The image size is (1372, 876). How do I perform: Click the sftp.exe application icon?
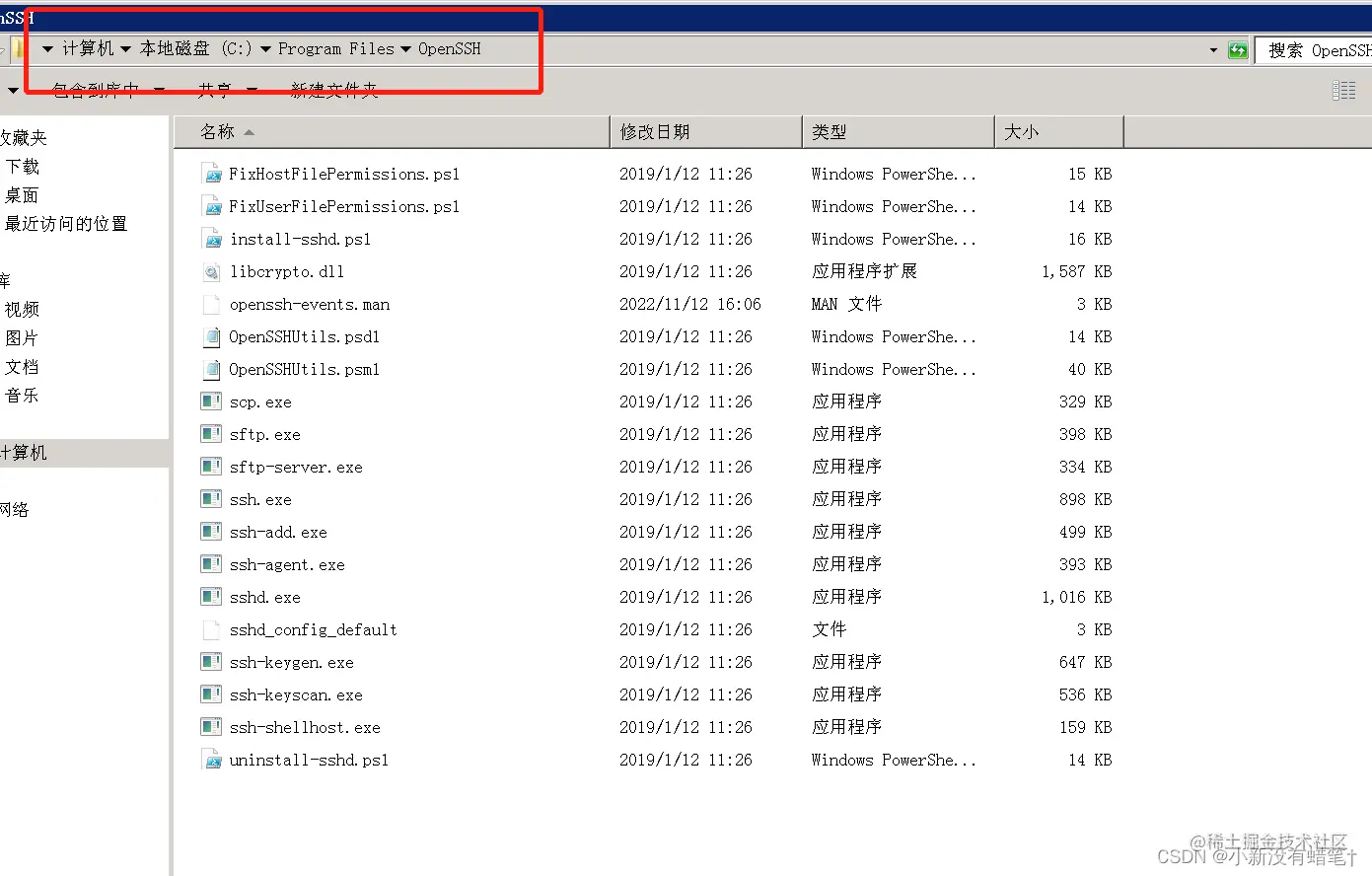click(x=211, y=434)
